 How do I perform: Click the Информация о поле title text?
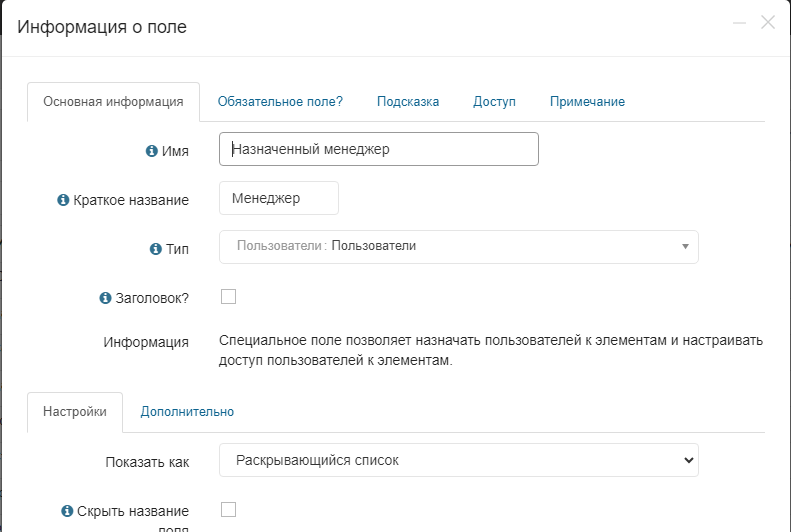click(x=102, y=26)
